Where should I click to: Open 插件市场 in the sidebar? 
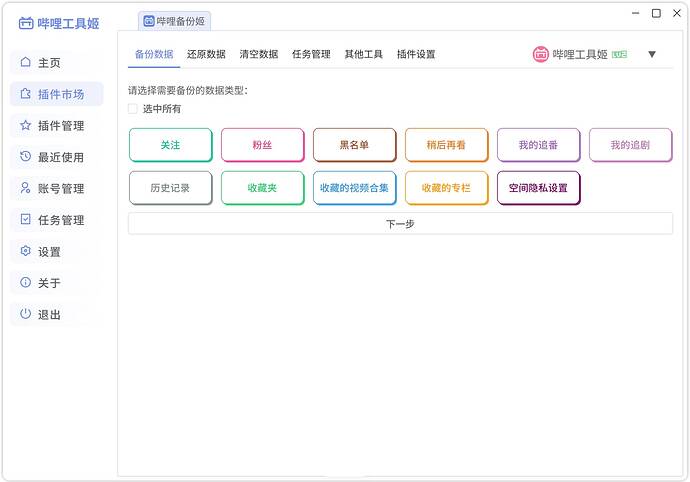point(56,94)
